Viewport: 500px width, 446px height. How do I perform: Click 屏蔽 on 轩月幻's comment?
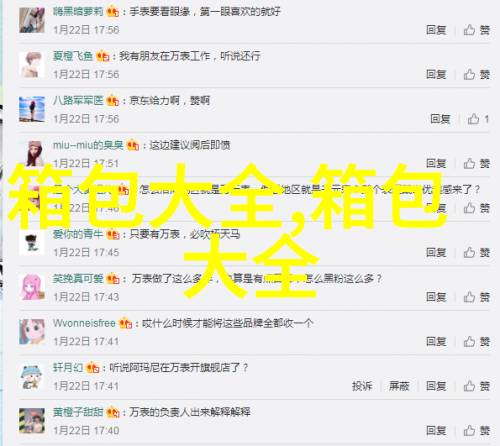tap(399, 386)
